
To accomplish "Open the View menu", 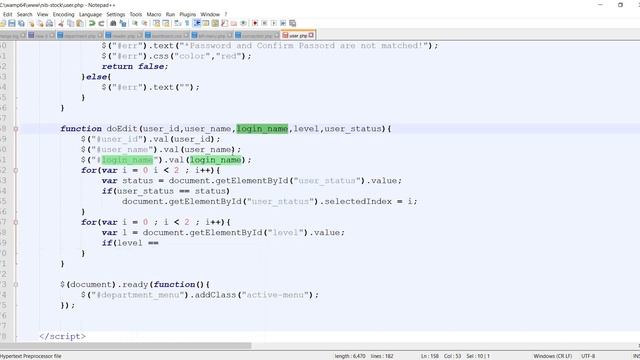I will 42,14.
